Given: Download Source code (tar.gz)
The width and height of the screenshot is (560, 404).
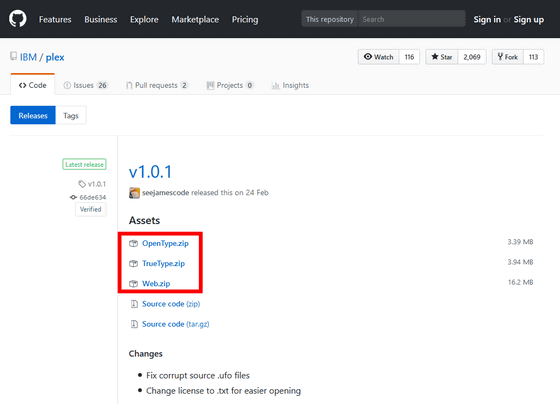Looking at the screenshot, I should [176, 324].
